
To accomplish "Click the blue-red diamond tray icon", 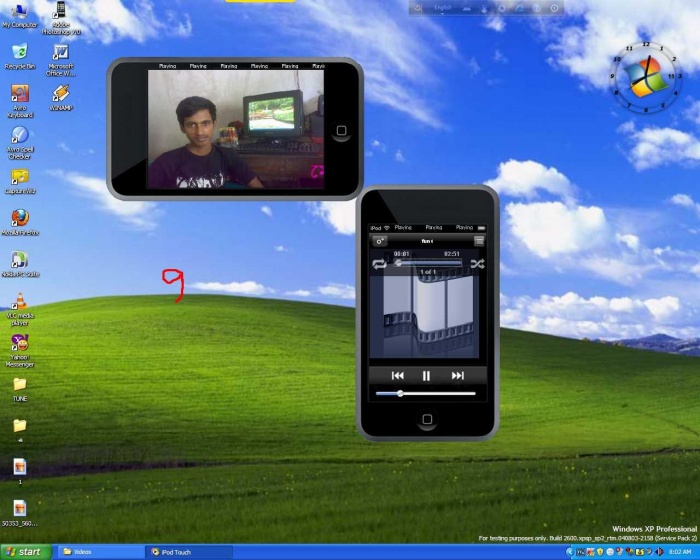I will pyautogui.click(x=658, y=552).
